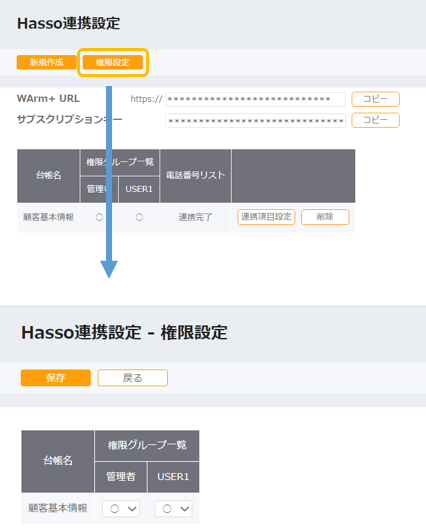
Task: Click the WArm+ URL input field
Action: coord(255,99)
